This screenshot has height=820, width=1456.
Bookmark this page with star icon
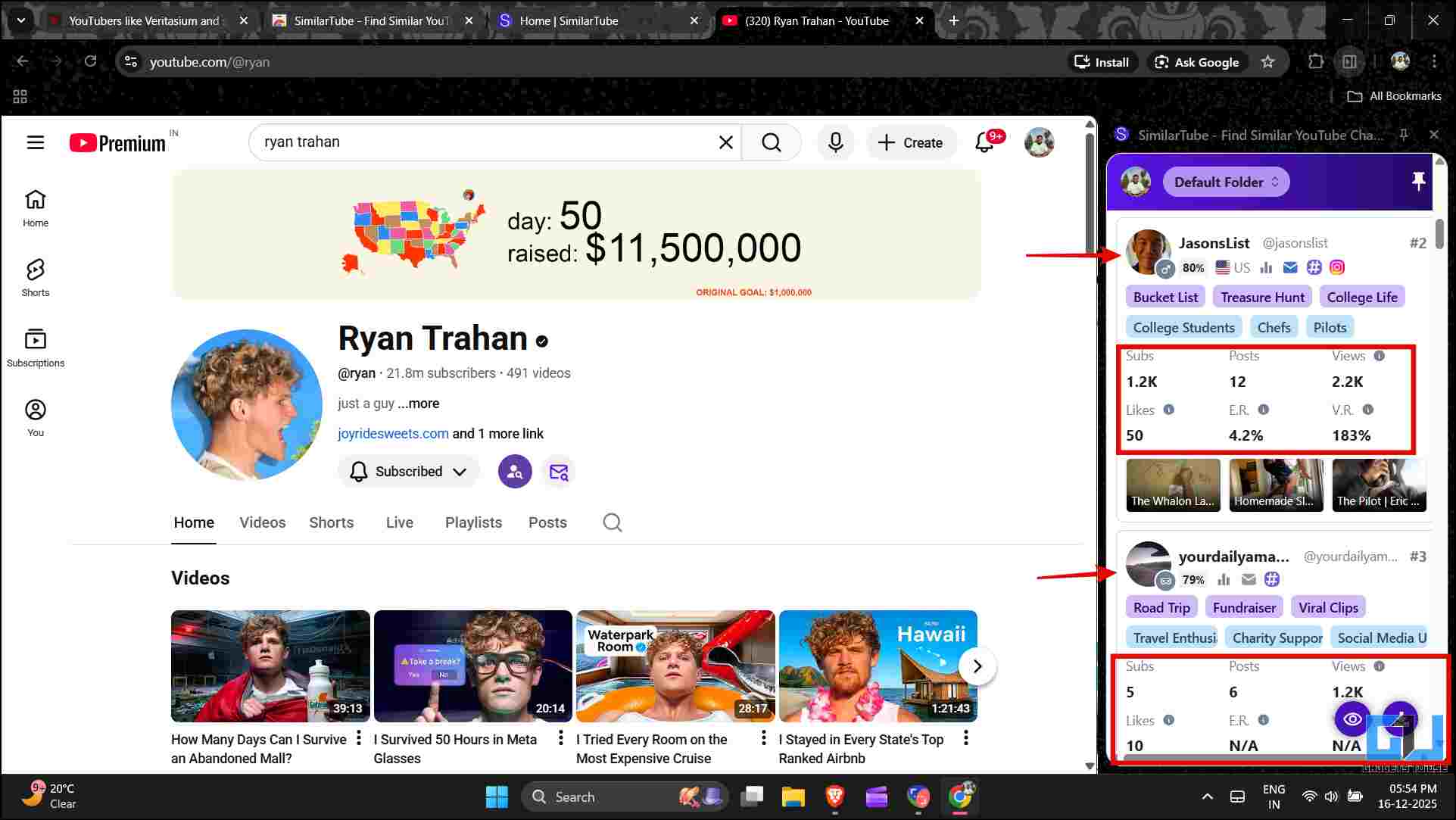pyautogui.click(x=1268, y=62)
